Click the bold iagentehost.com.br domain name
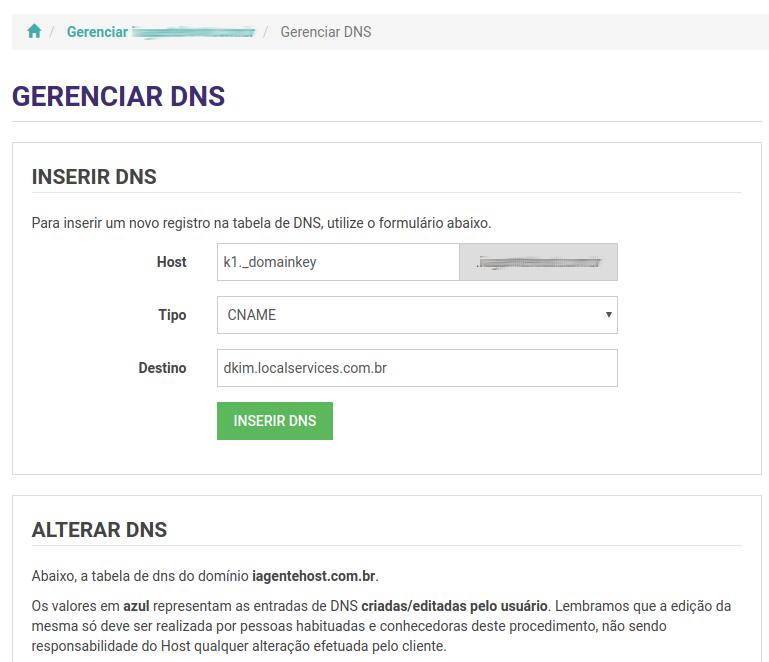Viewport: 769px width, 662px height. (x=314, y=576)
